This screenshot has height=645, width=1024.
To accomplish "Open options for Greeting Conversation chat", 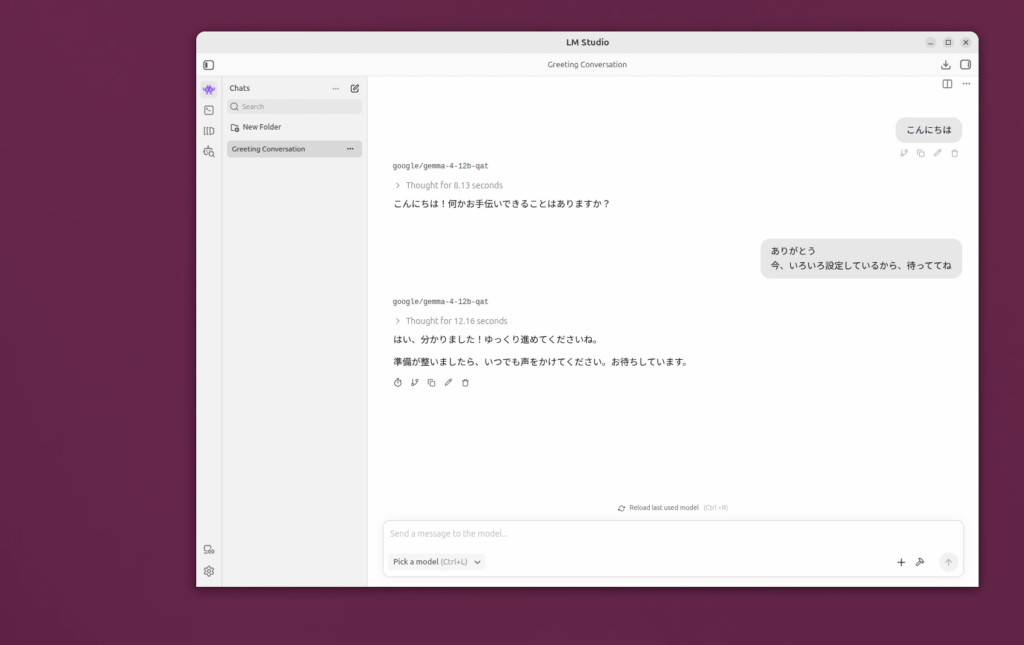I will pyautogui.click(x=350, y=149).
